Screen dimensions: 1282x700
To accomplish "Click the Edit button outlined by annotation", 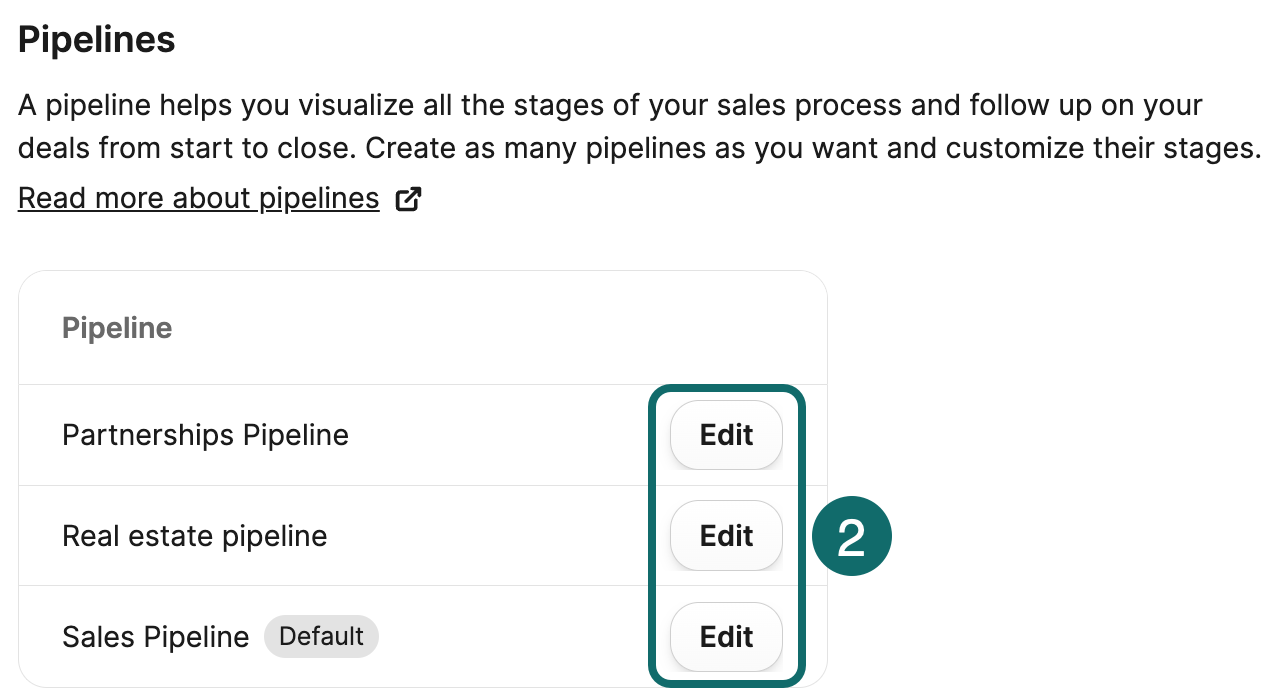I will 726,535.
